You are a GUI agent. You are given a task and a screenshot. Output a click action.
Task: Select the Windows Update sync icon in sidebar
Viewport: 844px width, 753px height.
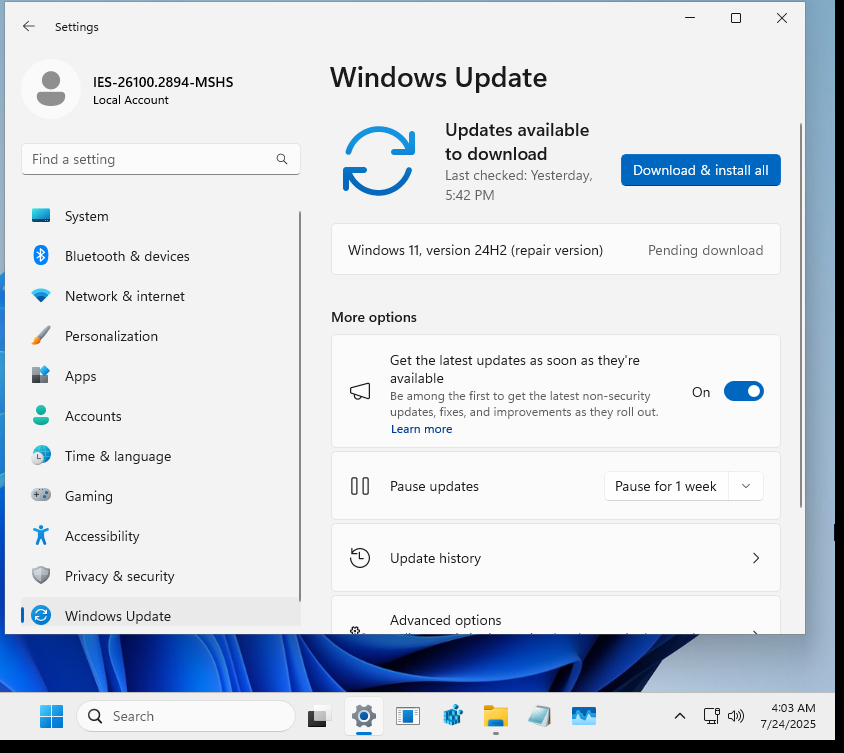tap(41, 615)
